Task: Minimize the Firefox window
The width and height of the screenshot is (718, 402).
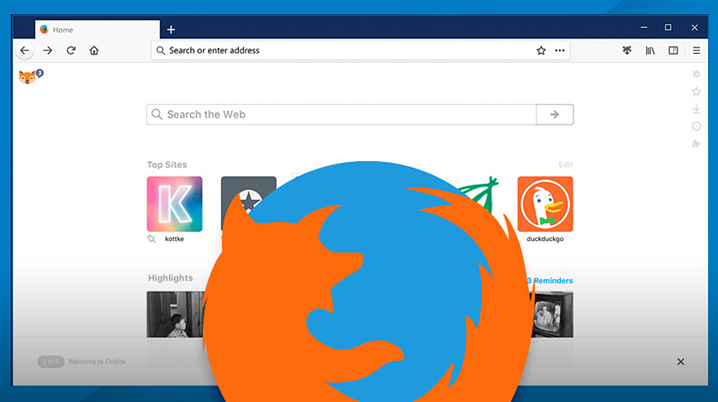Action: (x=644, y=27)
